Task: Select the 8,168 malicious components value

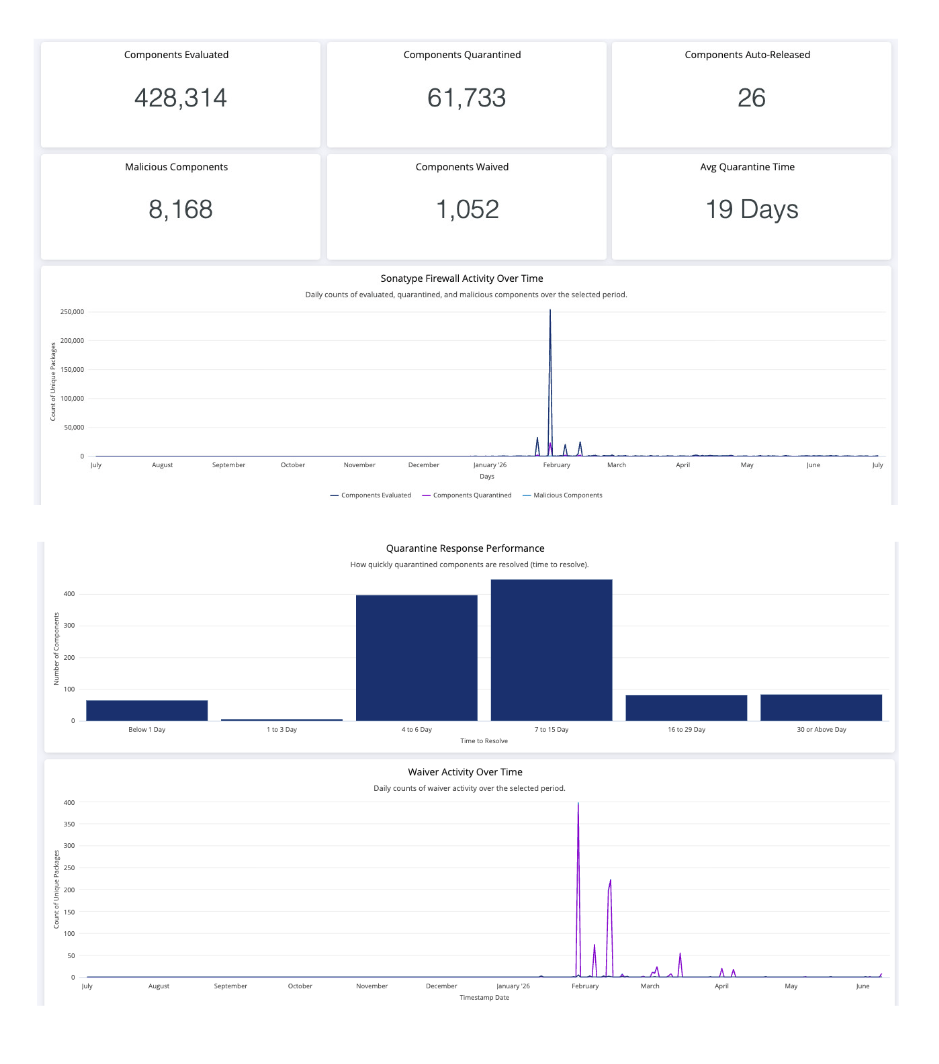Action: point(180,209)
